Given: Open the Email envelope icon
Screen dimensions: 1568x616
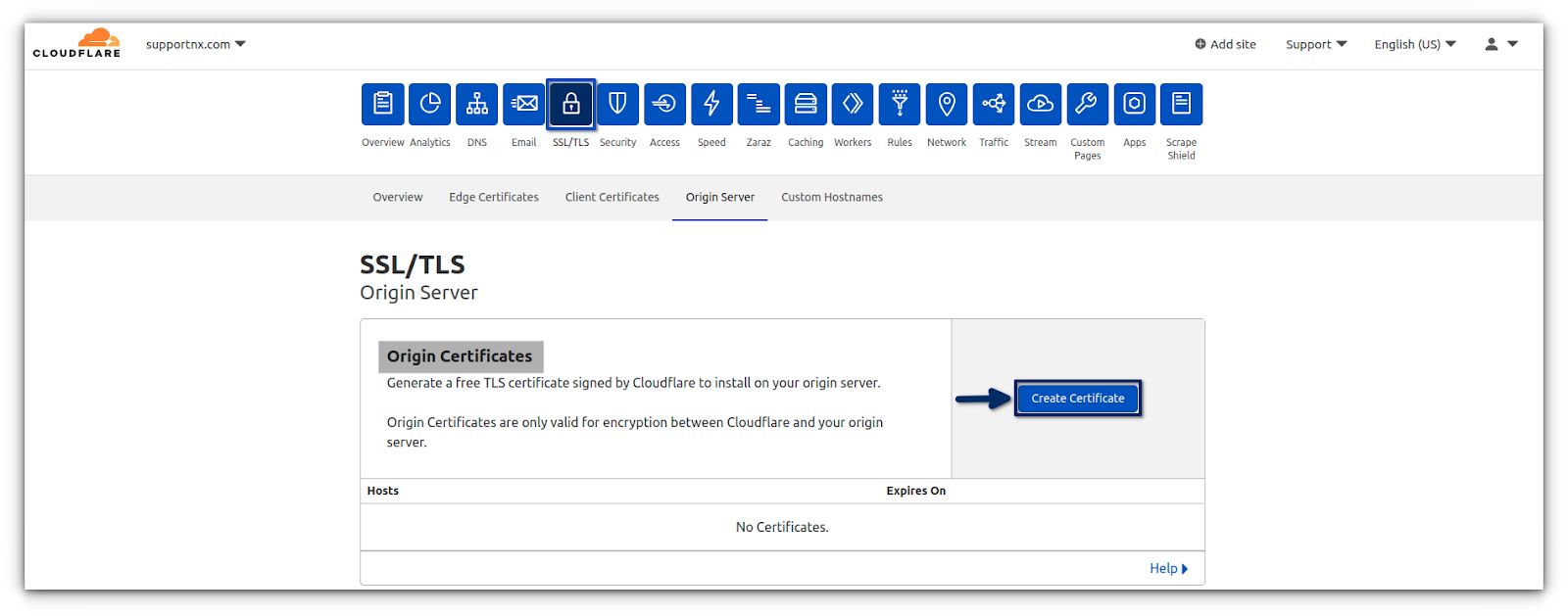Looking at the screenshot, I should [x=523, y=104].
